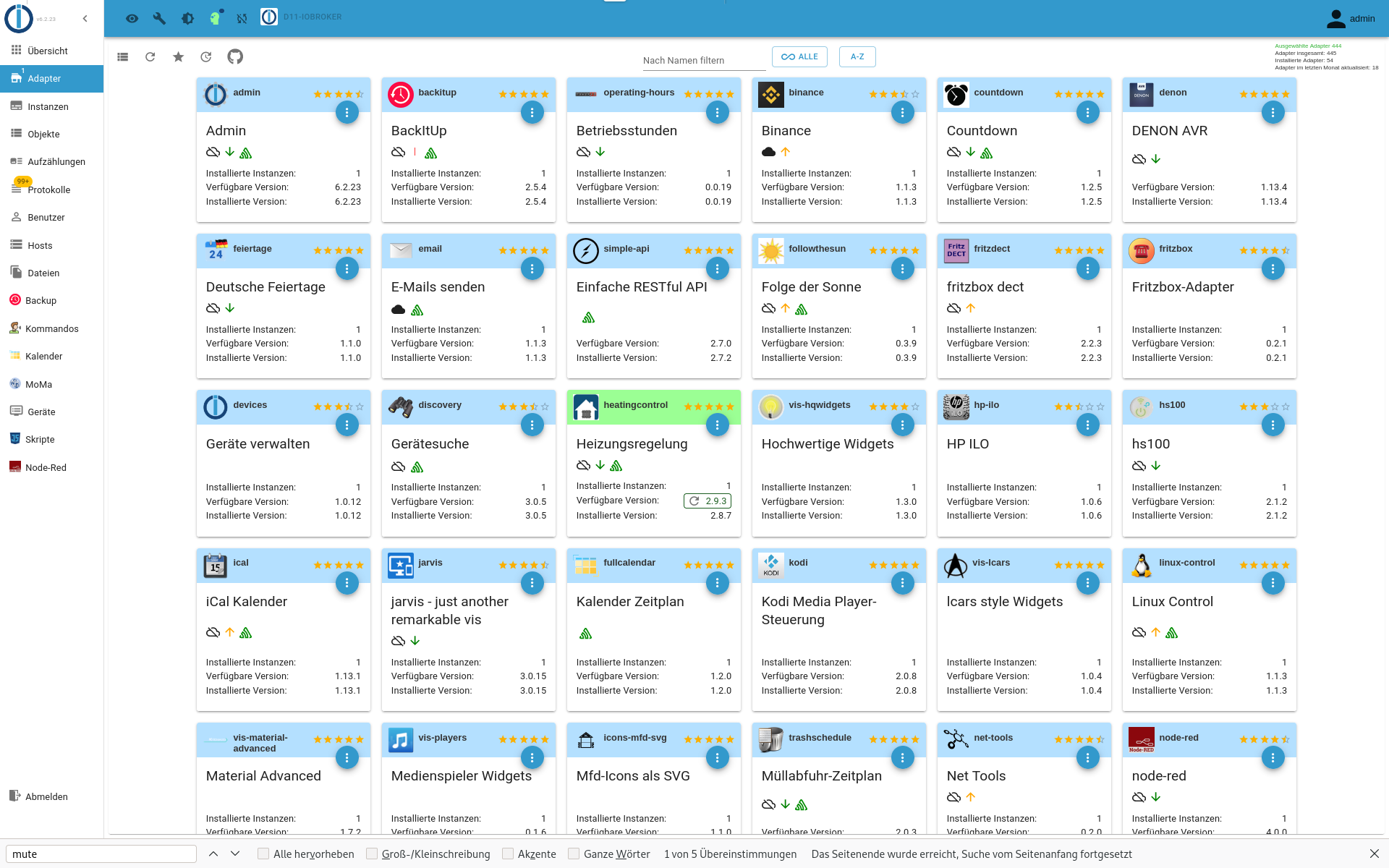The height and width of the screenshot is (868, 1389).
Task: Update heatingcontrol to version 2.9.3
Action: tap(708, 501)
